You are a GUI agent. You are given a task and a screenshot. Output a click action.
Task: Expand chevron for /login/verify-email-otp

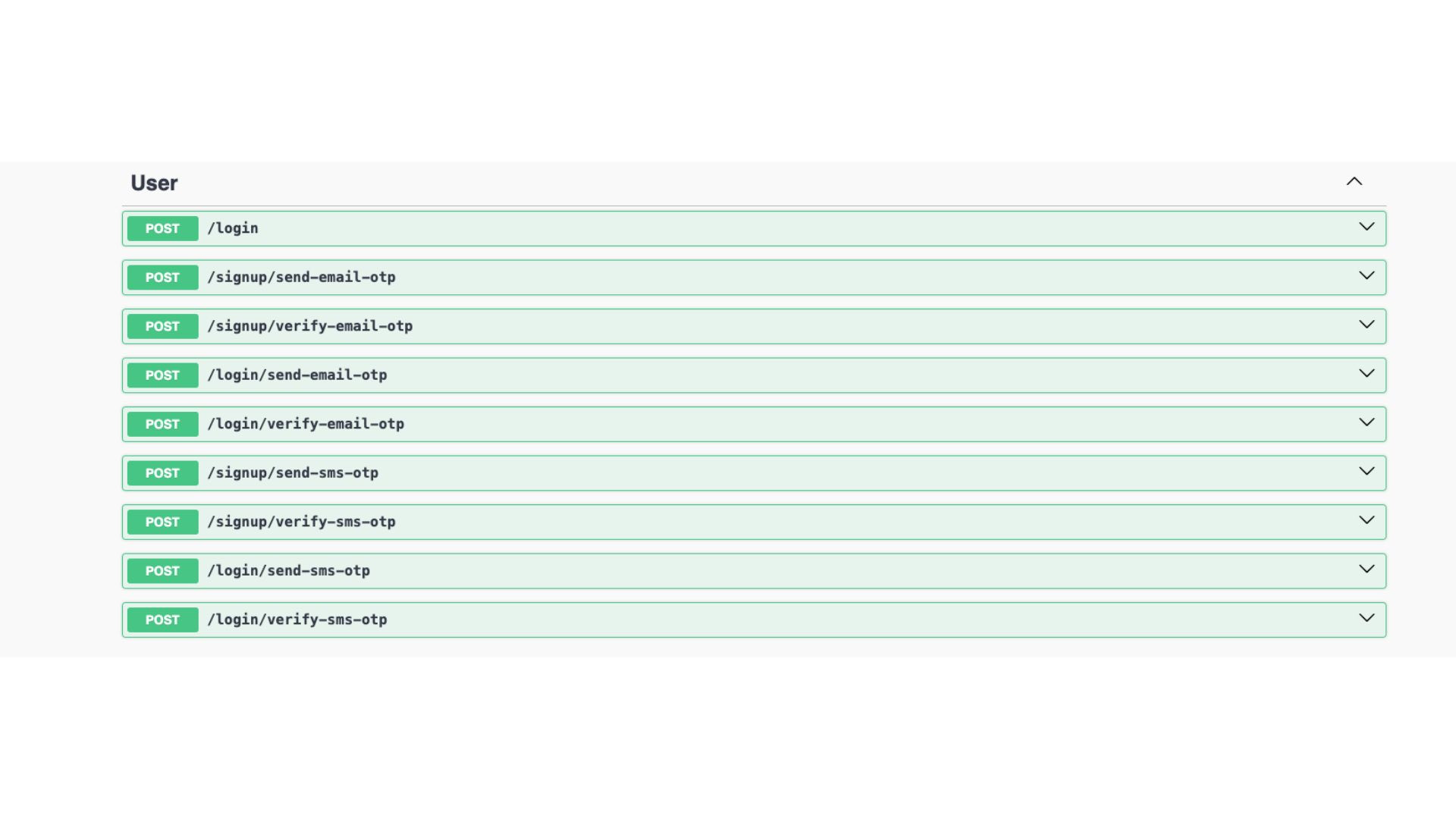click(1367, 422)
